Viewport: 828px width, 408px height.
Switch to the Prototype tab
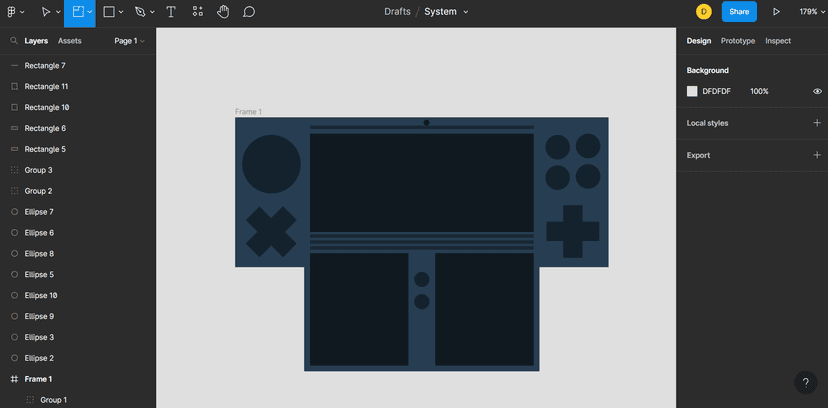tap(738, 41)
